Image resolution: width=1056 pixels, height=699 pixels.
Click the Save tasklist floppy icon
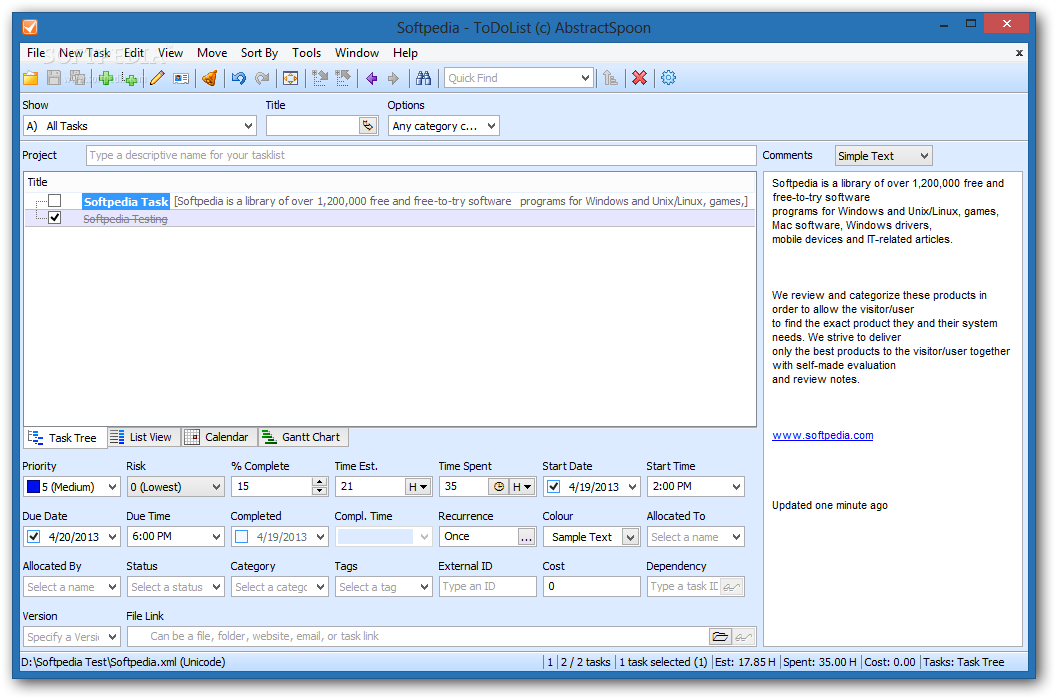pos(54,78)
